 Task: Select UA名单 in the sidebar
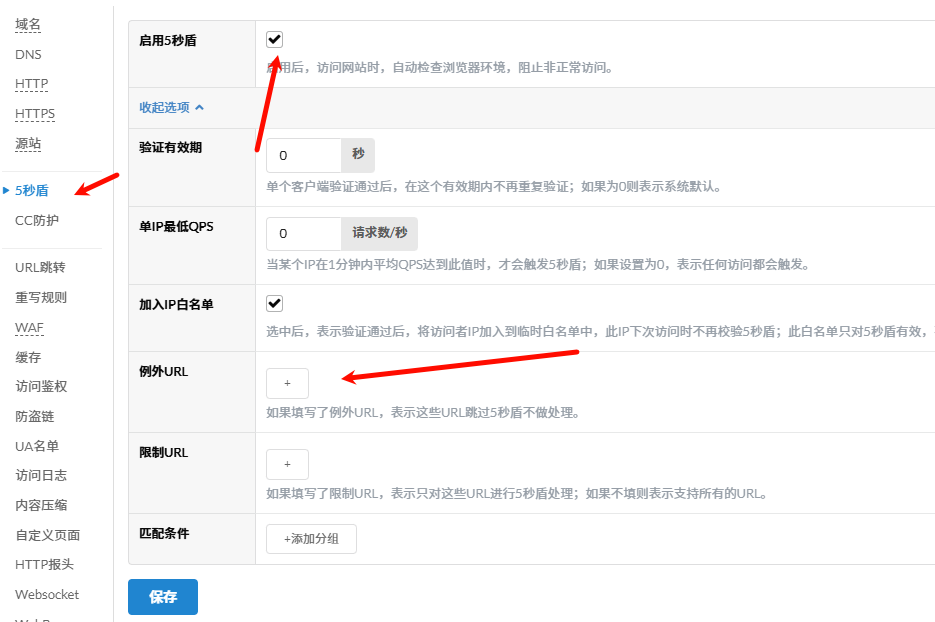37,446
